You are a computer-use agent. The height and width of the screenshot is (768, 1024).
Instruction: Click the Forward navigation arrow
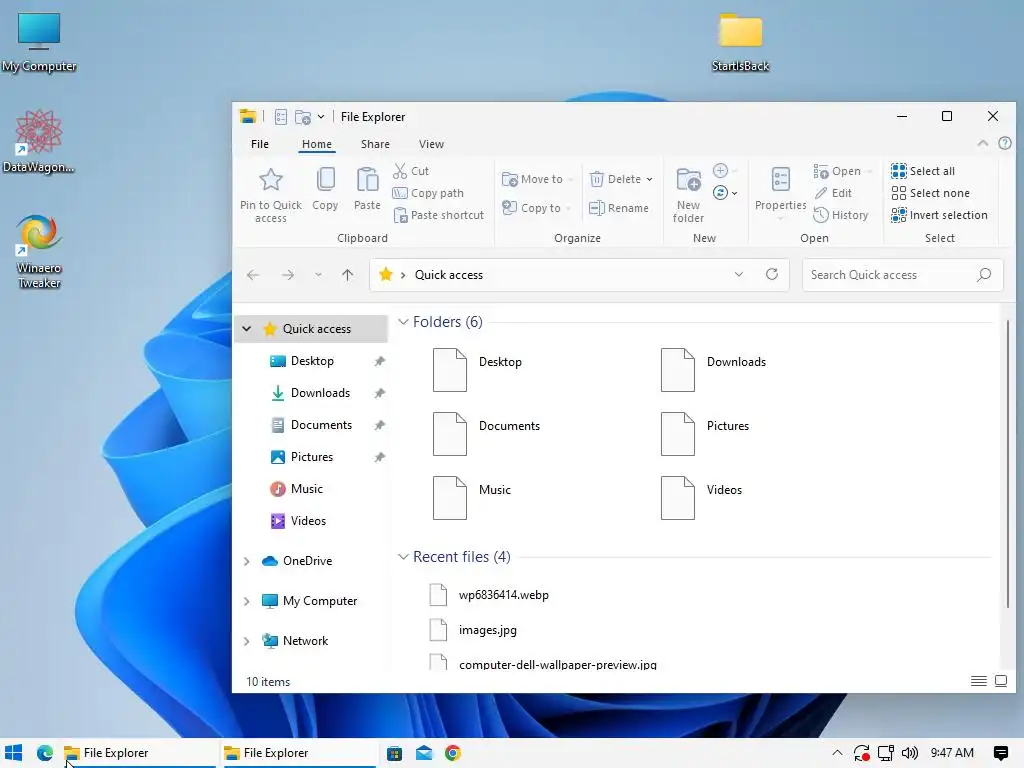287,275
